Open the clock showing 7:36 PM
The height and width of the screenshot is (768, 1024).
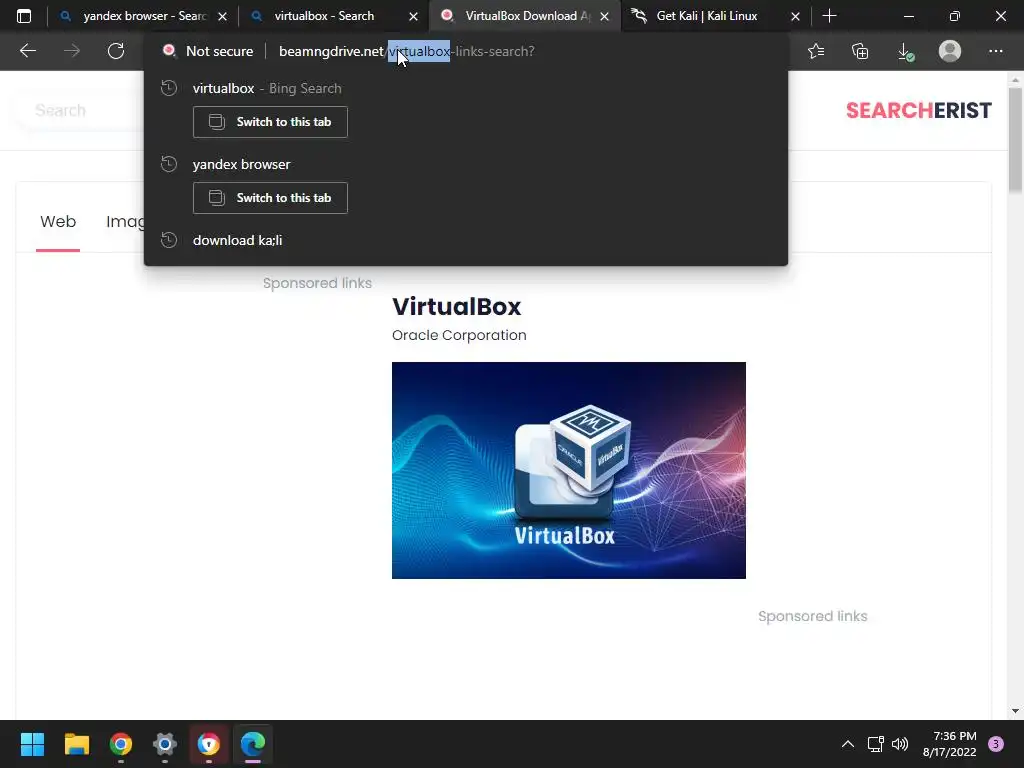(x=950, y=744)
